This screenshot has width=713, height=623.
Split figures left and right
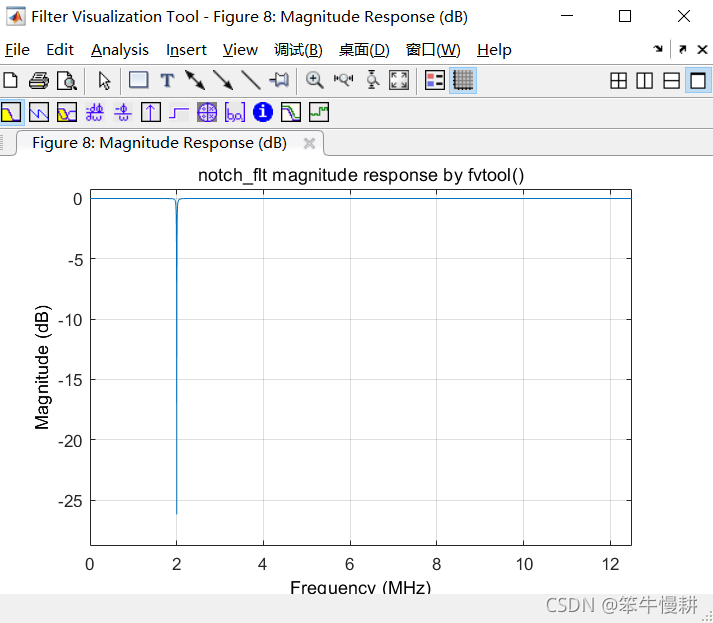[x=645, y=81]
